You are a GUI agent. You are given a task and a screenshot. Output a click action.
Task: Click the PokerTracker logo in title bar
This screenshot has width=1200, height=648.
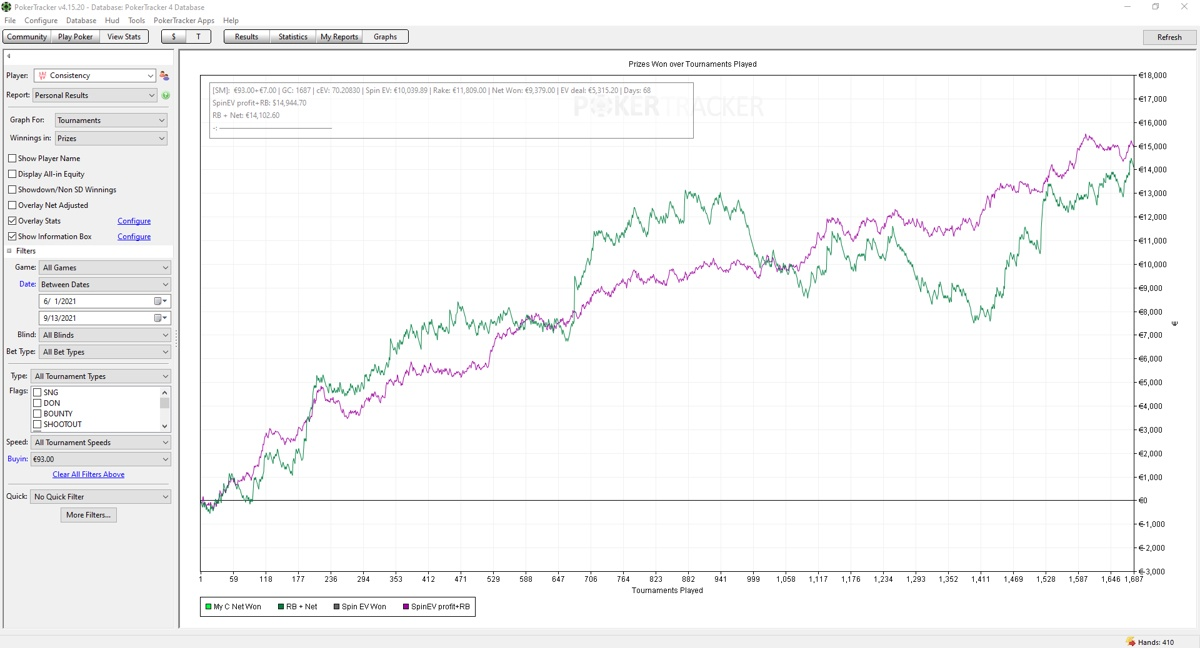tap(7, 7)
